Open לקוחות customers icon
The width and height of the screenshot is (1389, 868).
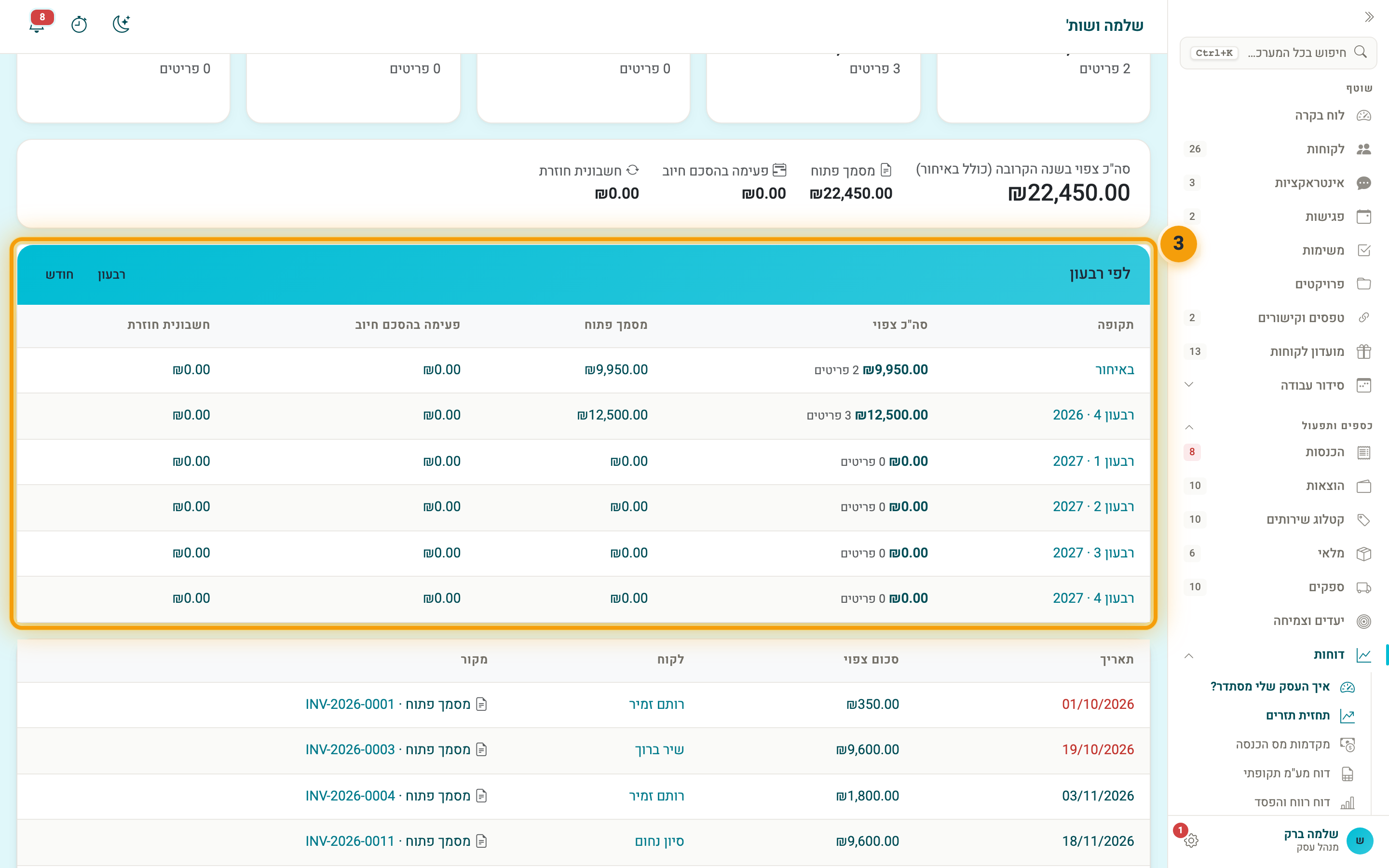pyautogui.click(x=1364, y=149)
